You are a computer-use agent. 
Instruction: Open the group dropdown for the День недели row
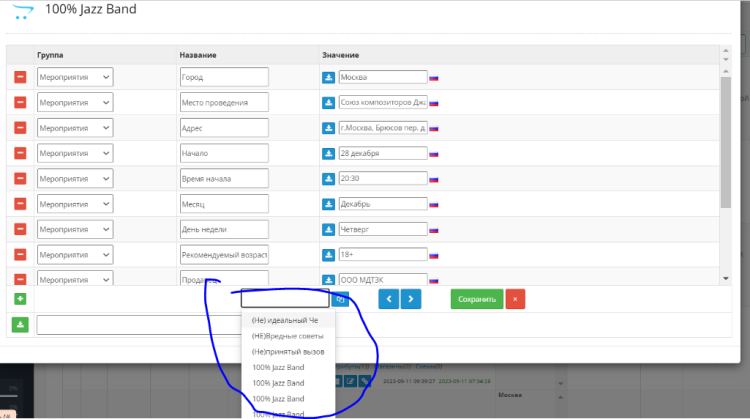(x=75, y=229)
